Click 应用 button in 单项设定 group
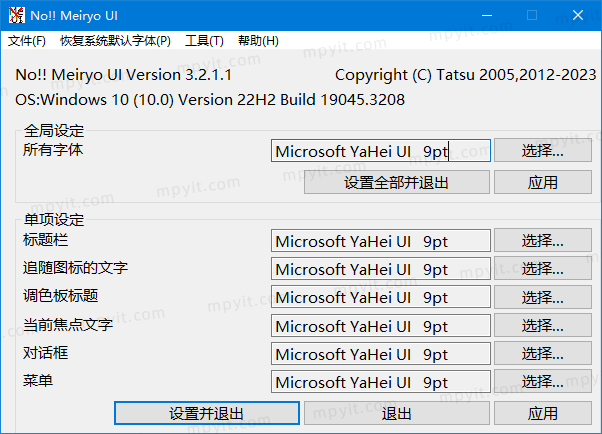602x434 pixels. (x=542, y=413)
